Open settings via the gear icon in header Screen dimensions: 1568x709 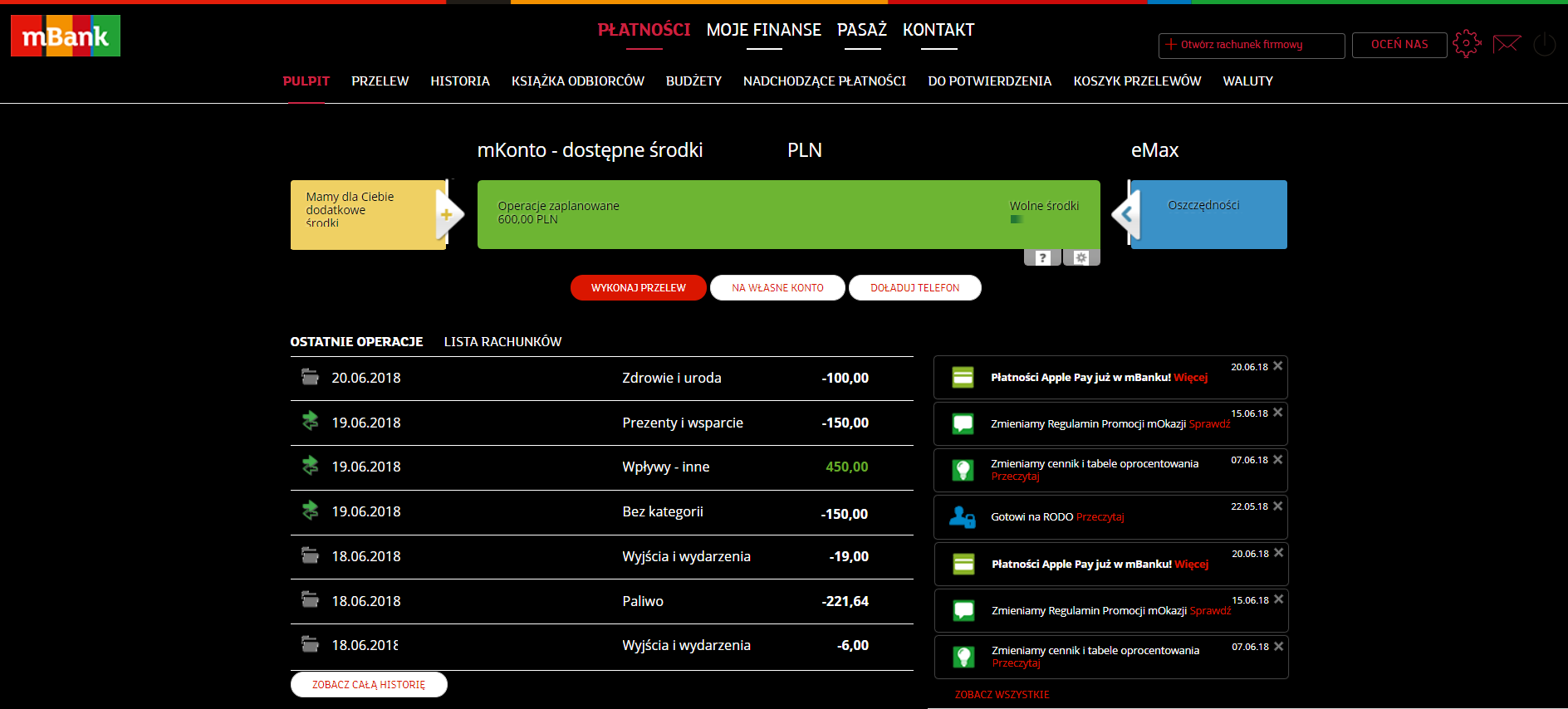click(1467, 43)
